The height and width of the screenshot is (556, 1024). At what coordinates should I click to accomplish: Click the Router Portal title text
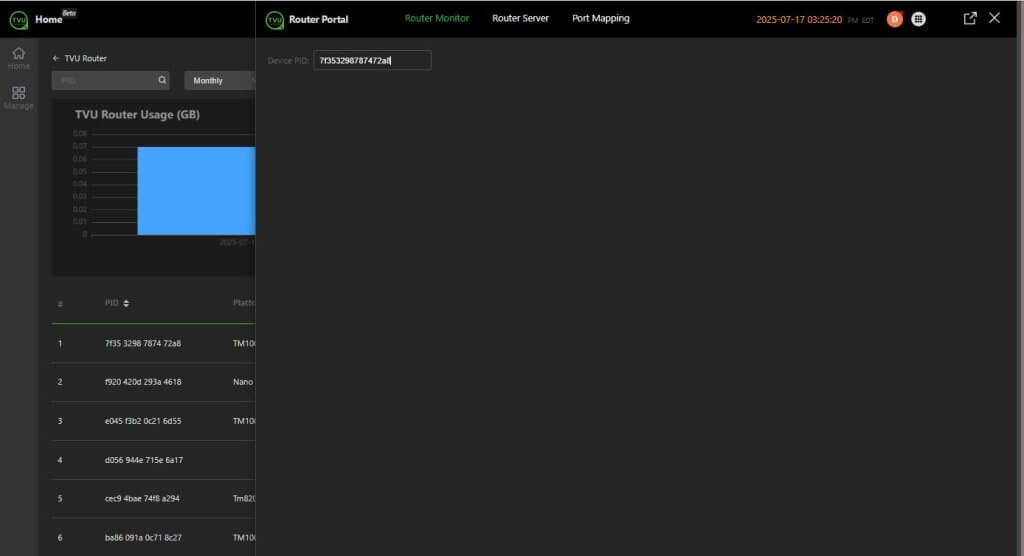(319, 20)
